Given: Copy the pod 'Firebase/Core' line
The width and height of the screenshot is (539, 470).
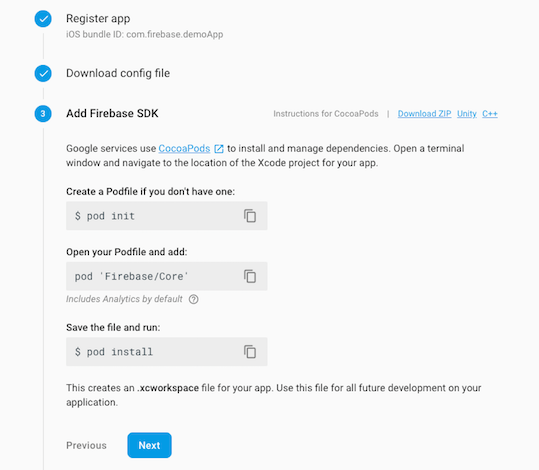Looking at the screenshot, I should (250, 276).
